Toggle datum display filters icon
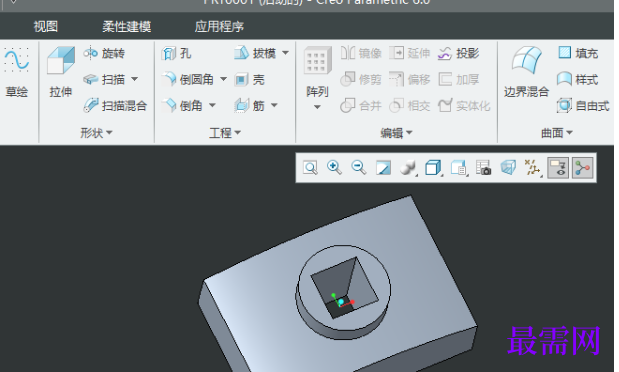Screen dimensions: 619x372 click(x=533, y=168)
